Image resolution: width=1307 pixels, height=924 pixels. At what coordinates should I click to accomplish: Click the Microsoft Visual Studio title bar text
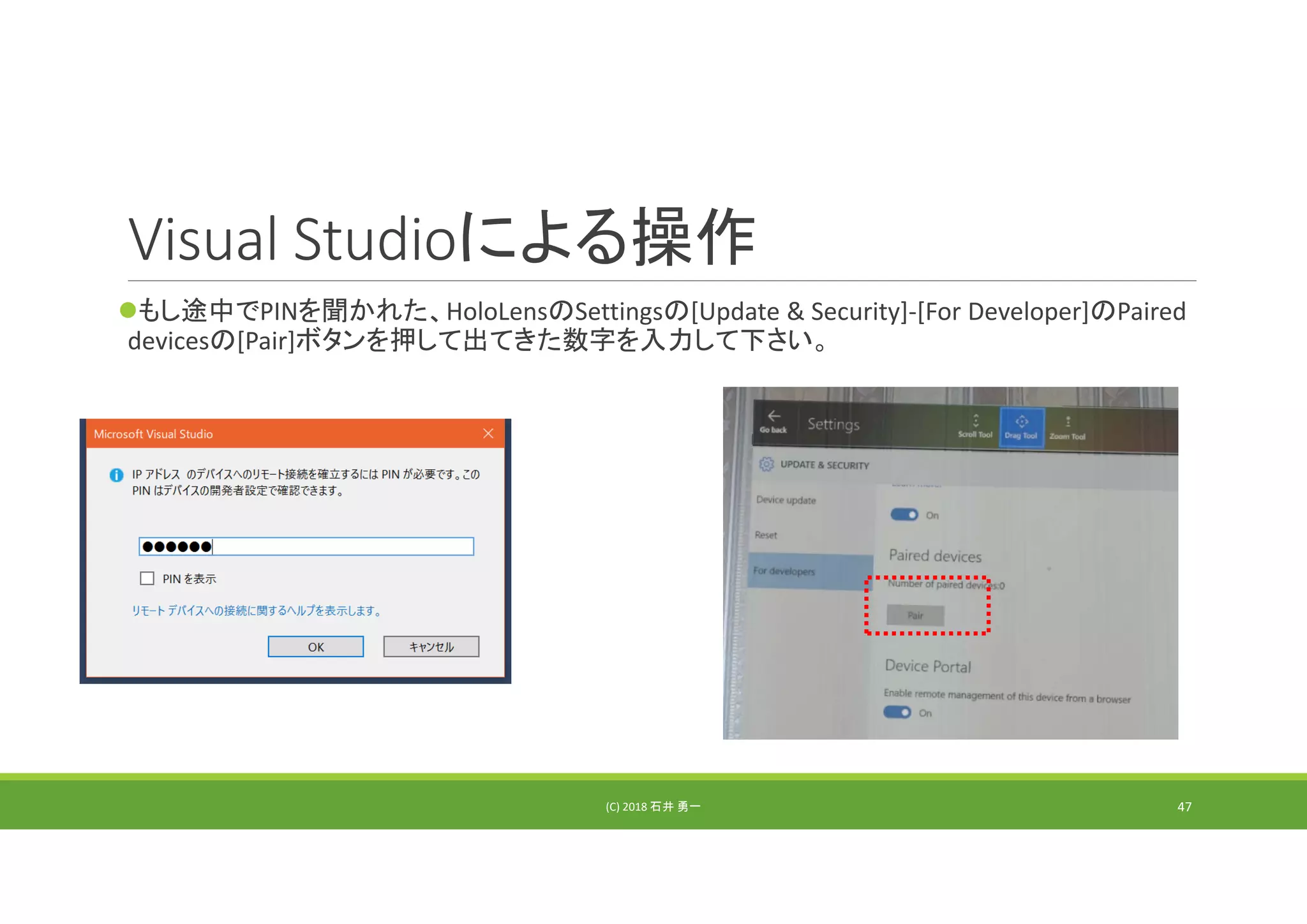[x=153, y=434]
